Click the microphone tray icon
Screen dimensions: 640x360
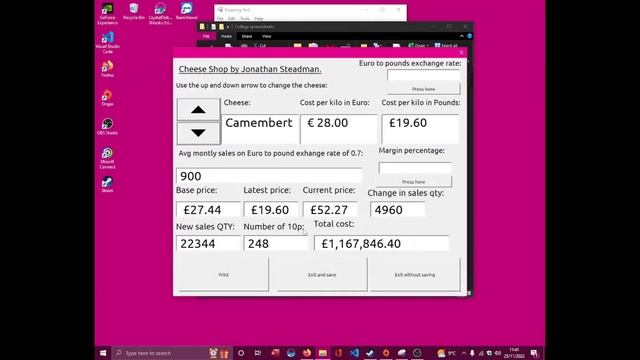point(472,353)
